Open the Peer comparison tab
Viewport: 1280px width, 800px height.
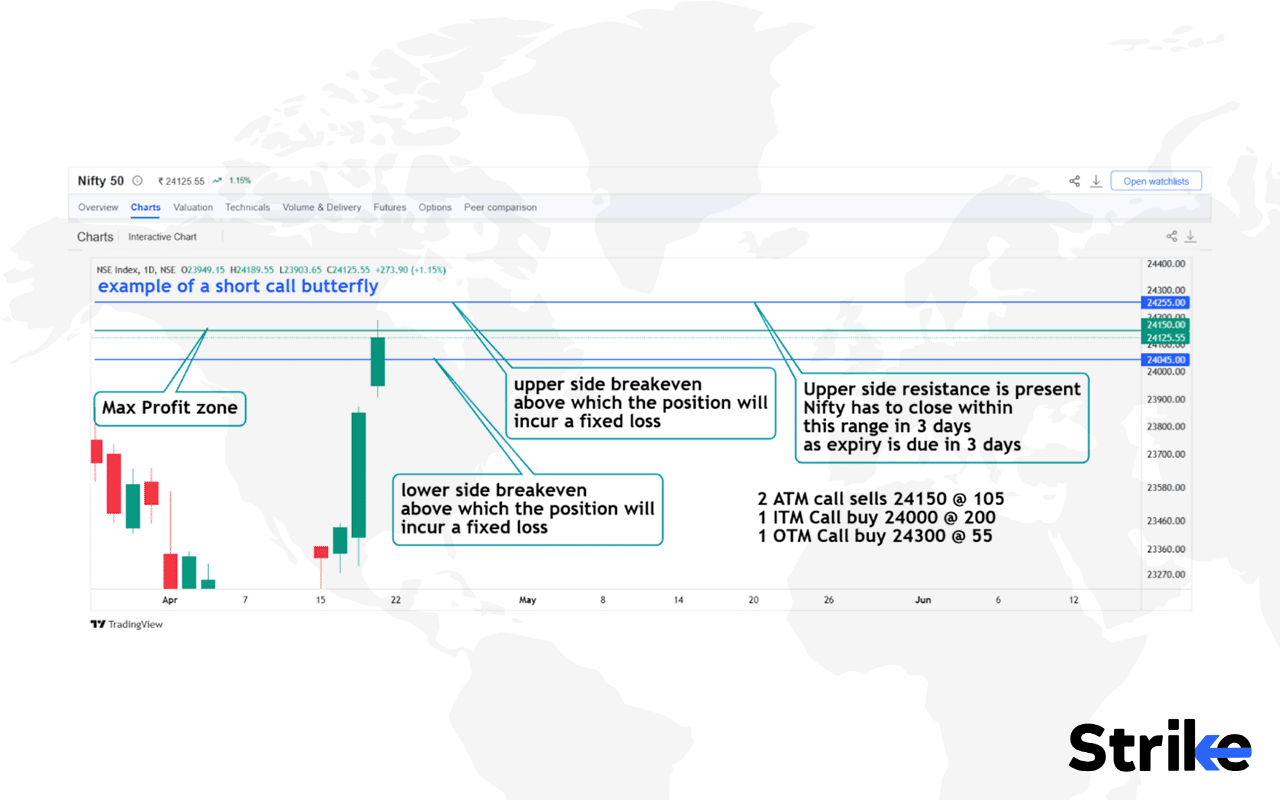[x=500, y=208]
